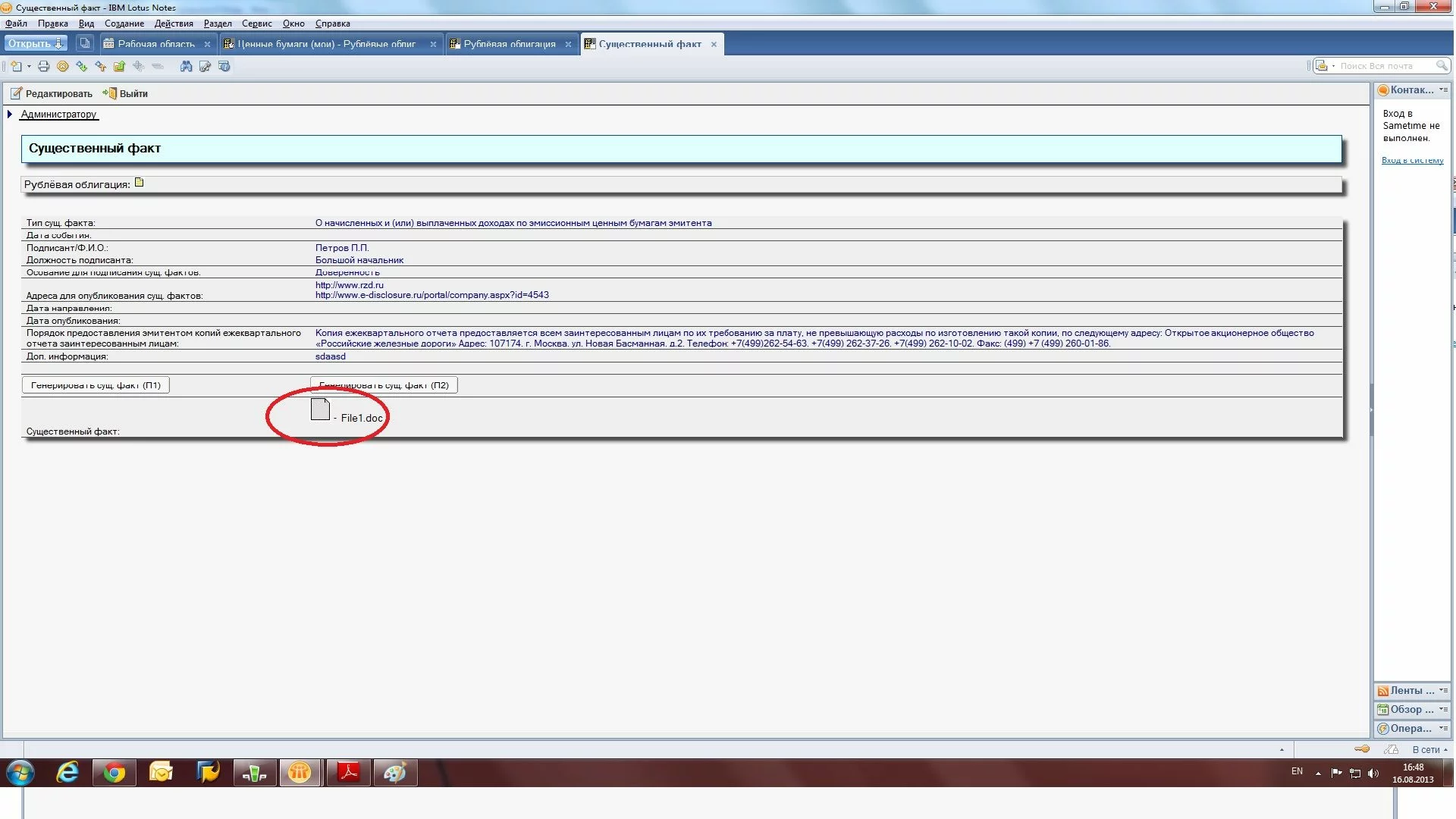
Task: Open Google Chrome from the taskbar
Action: click(115, 773)
